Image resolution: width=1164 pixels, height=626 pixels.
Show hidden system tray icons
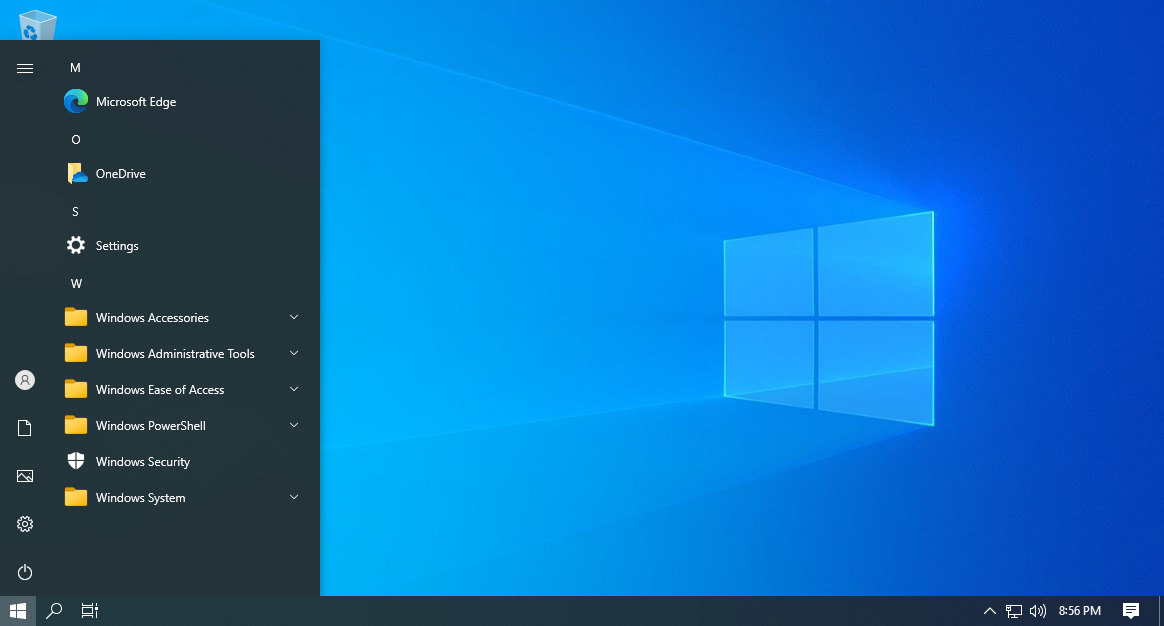pyautogui.click(x=990, y=611)
